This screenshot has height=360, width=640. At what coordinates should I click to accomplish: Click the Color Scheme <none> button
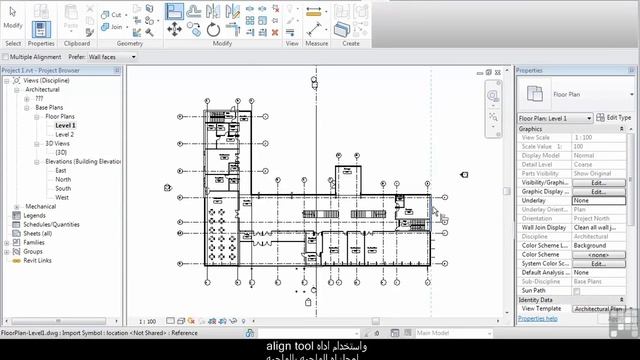pos(598,255)
